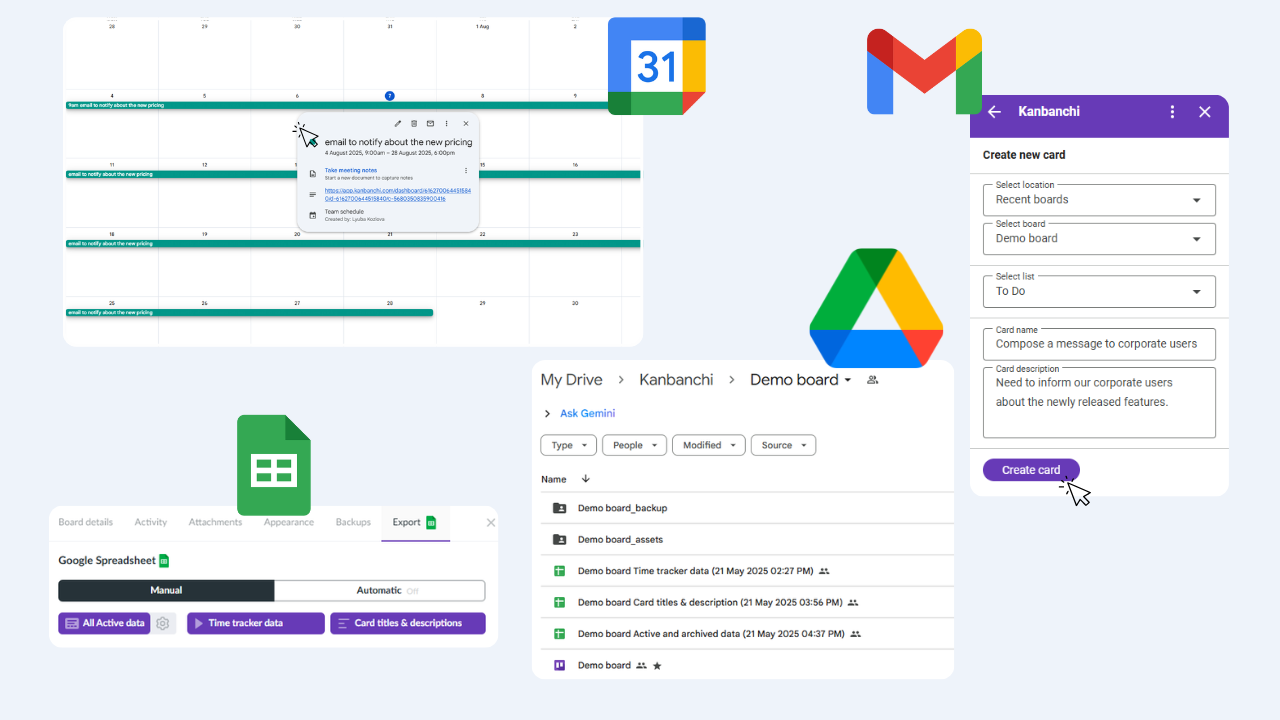The image size is (1280, 720).
Task: Expand the Ask Gemini section
Action: tap(547, 414)
